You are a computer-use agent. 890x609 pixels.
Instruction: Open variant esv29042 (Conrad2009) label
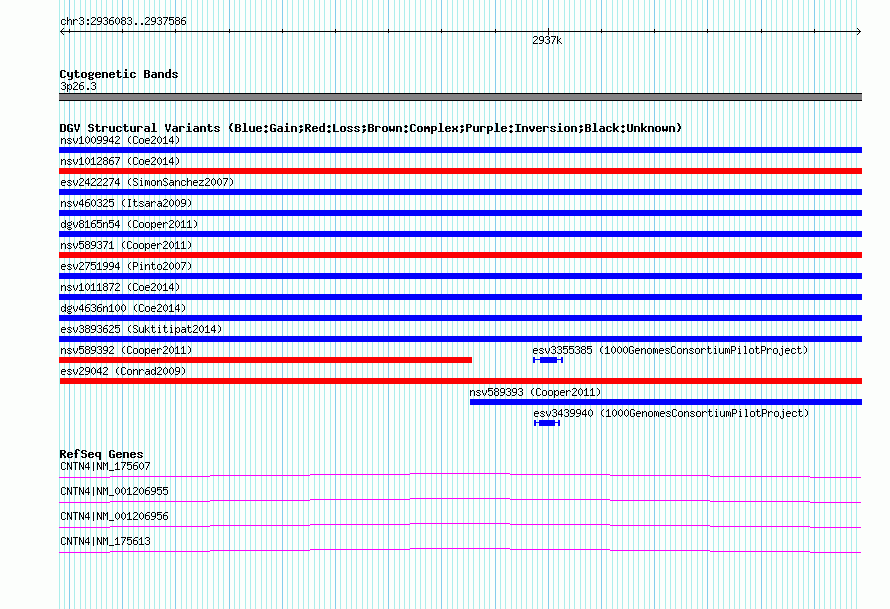point(123,371)
